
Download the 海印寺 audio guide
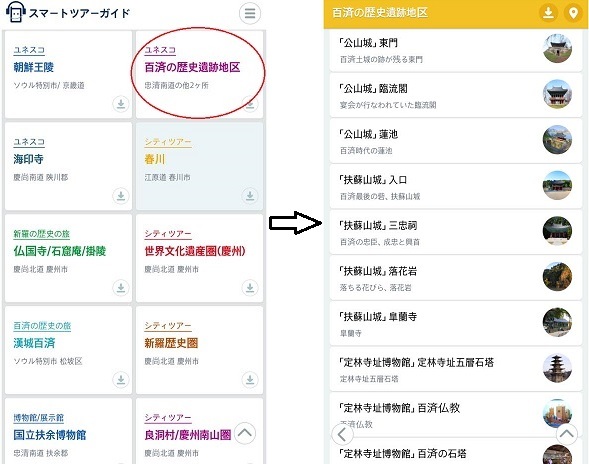[121, 196]
